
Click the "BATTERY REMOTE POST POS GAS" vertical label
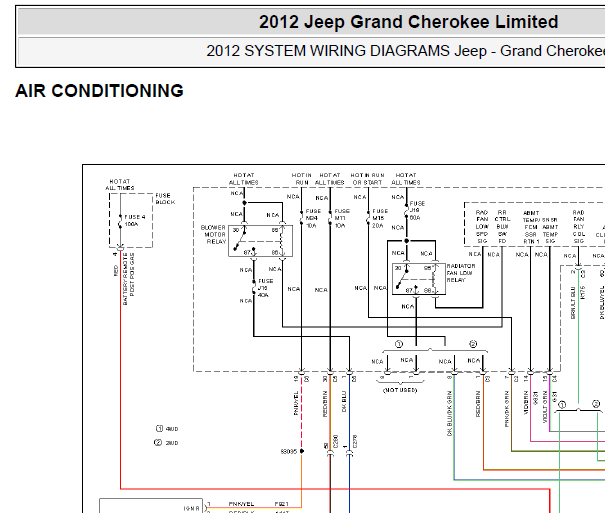tap(128, 279)
